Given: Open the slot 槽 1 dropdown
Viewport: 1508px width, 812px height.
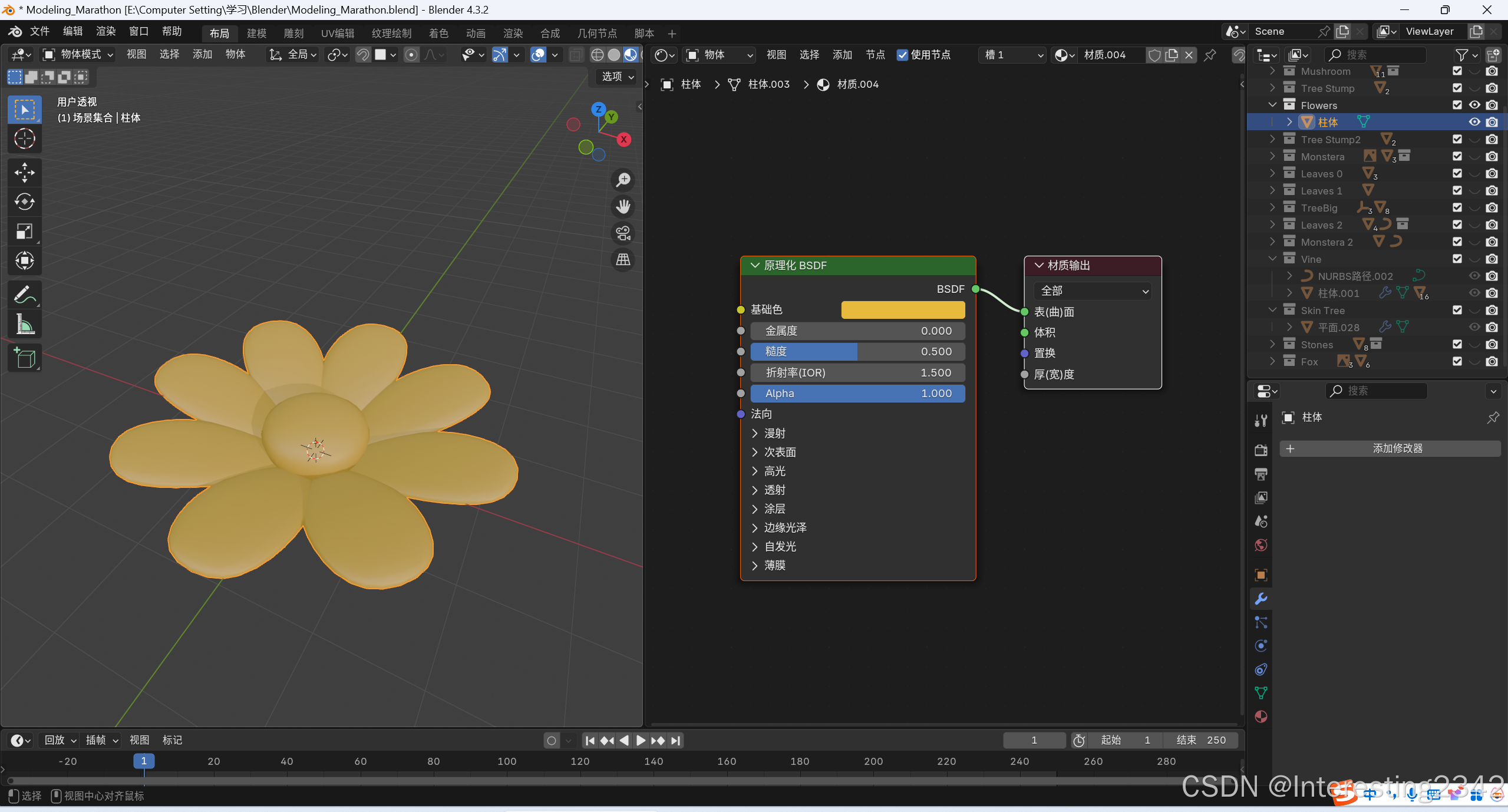Looking at the screenshot, I should point(1012,55).
